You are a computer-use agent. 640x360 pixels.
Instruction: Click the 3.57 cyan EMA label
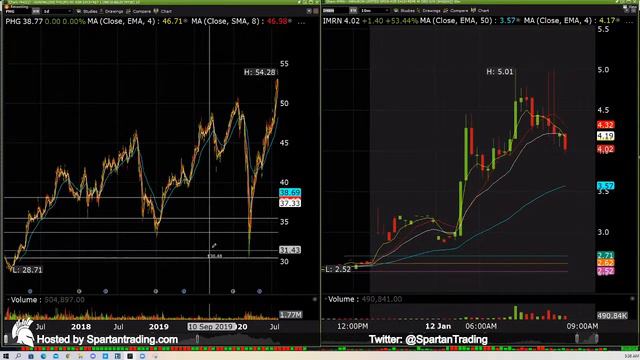click(605, 186)
